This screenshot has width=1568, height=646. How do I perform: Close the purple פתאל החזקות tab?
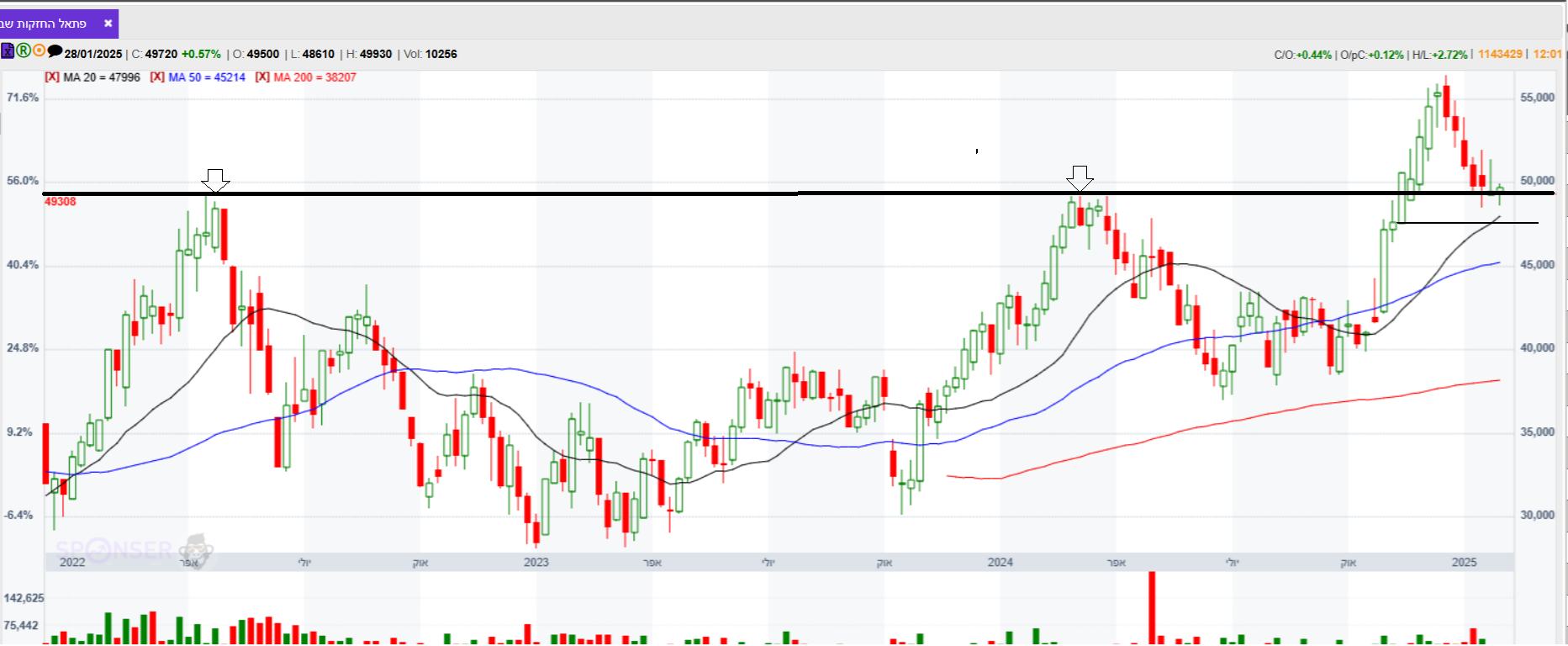coord(108,24)
